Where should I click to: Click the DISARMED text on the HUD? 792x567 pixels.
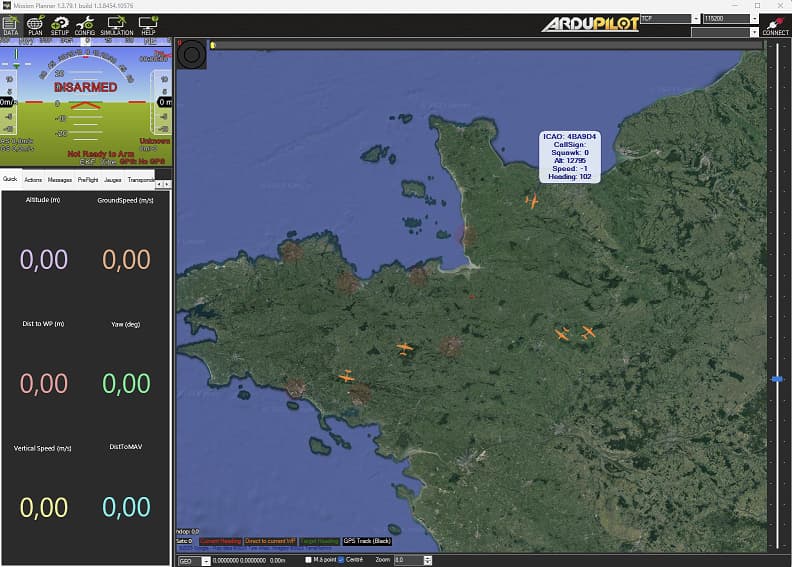[x=85, y=87]
